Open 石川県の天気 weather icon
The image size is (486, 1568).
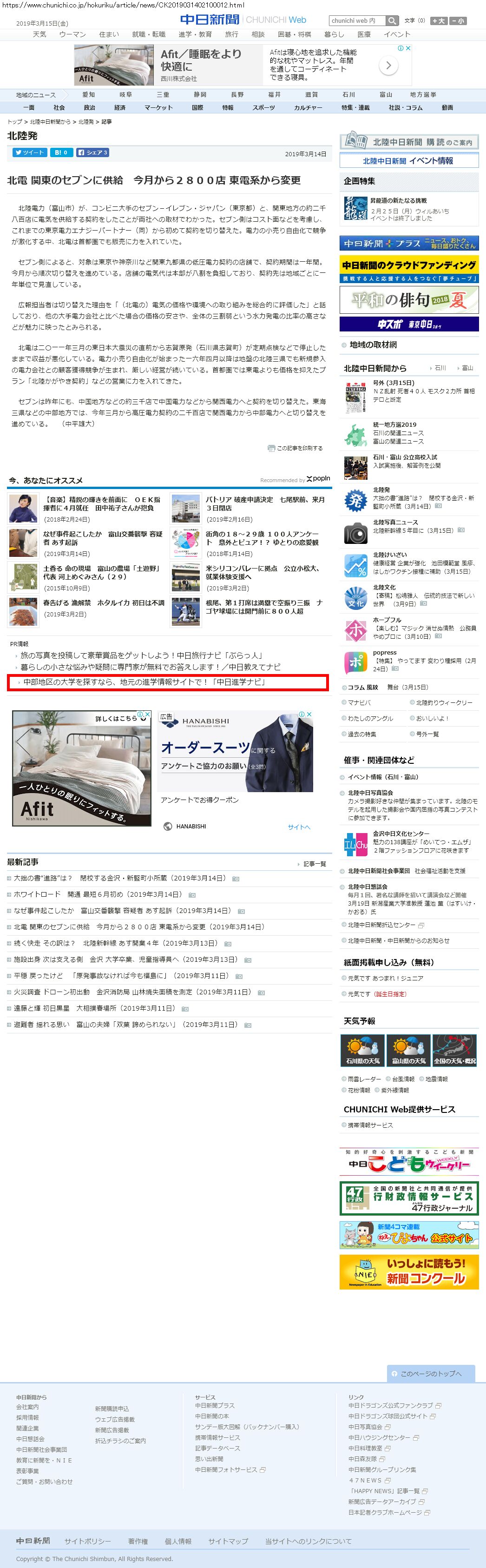click(x=362, y=1050)
